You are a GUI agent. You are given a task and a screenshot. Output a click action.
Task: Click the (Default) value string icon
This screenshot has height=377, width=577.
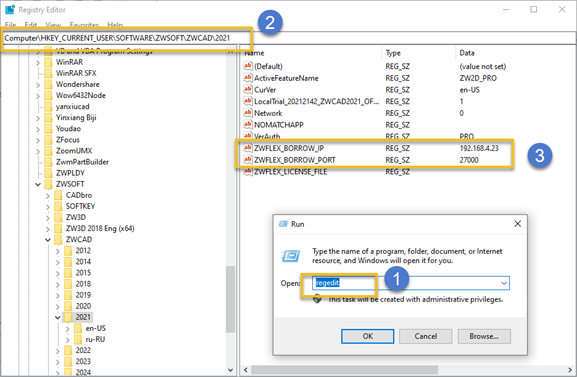point(248,66)
